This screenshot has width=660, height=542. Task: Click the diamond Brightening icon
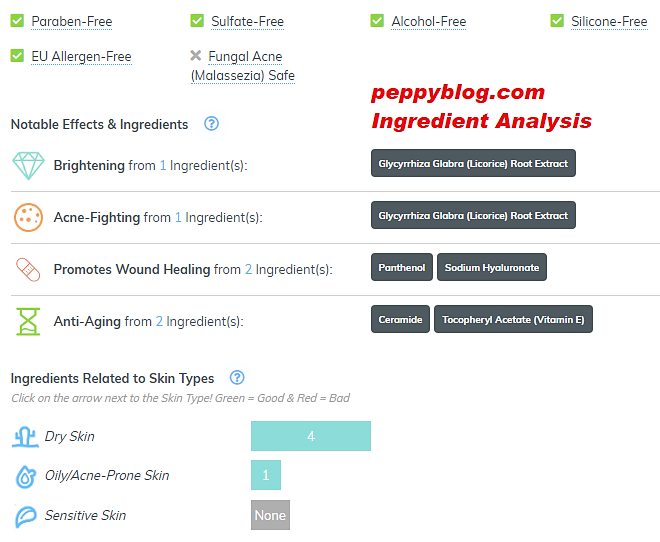pyautogui.click(x=27, y=165)
